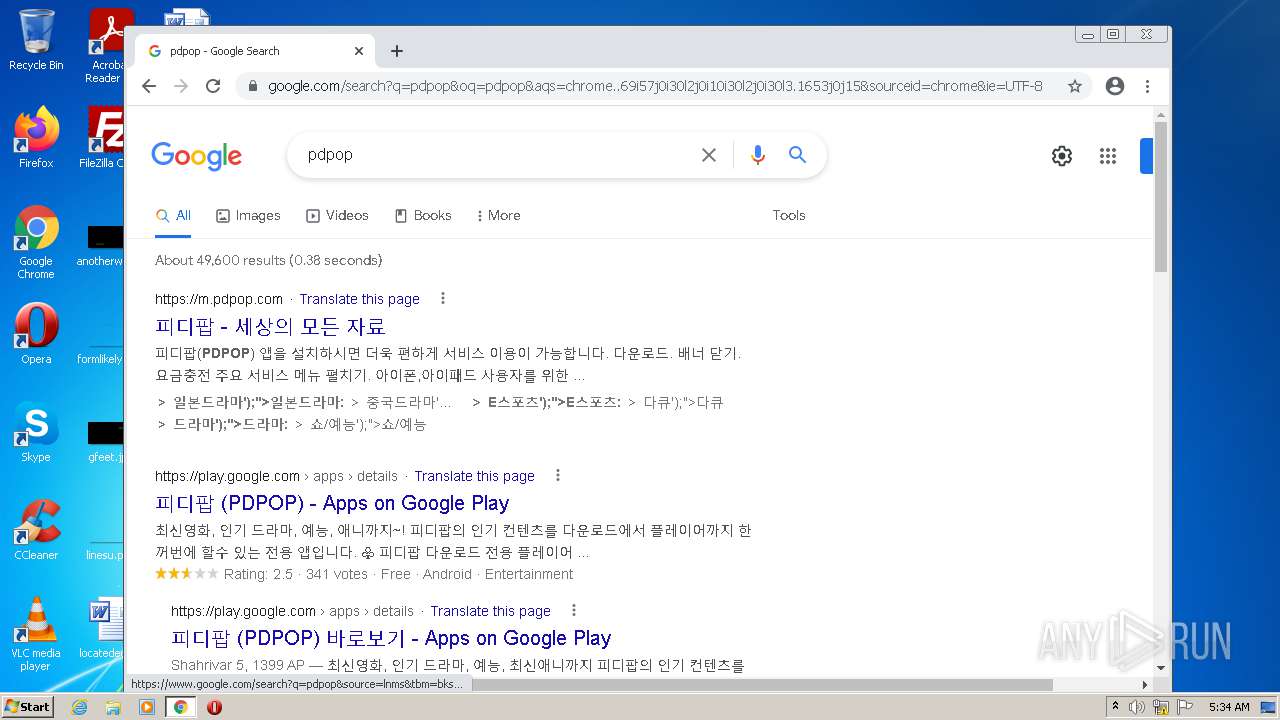This screenshot has height=720, width=1280.
Task: Click the browser forward arrow
Action: point(181,86)
